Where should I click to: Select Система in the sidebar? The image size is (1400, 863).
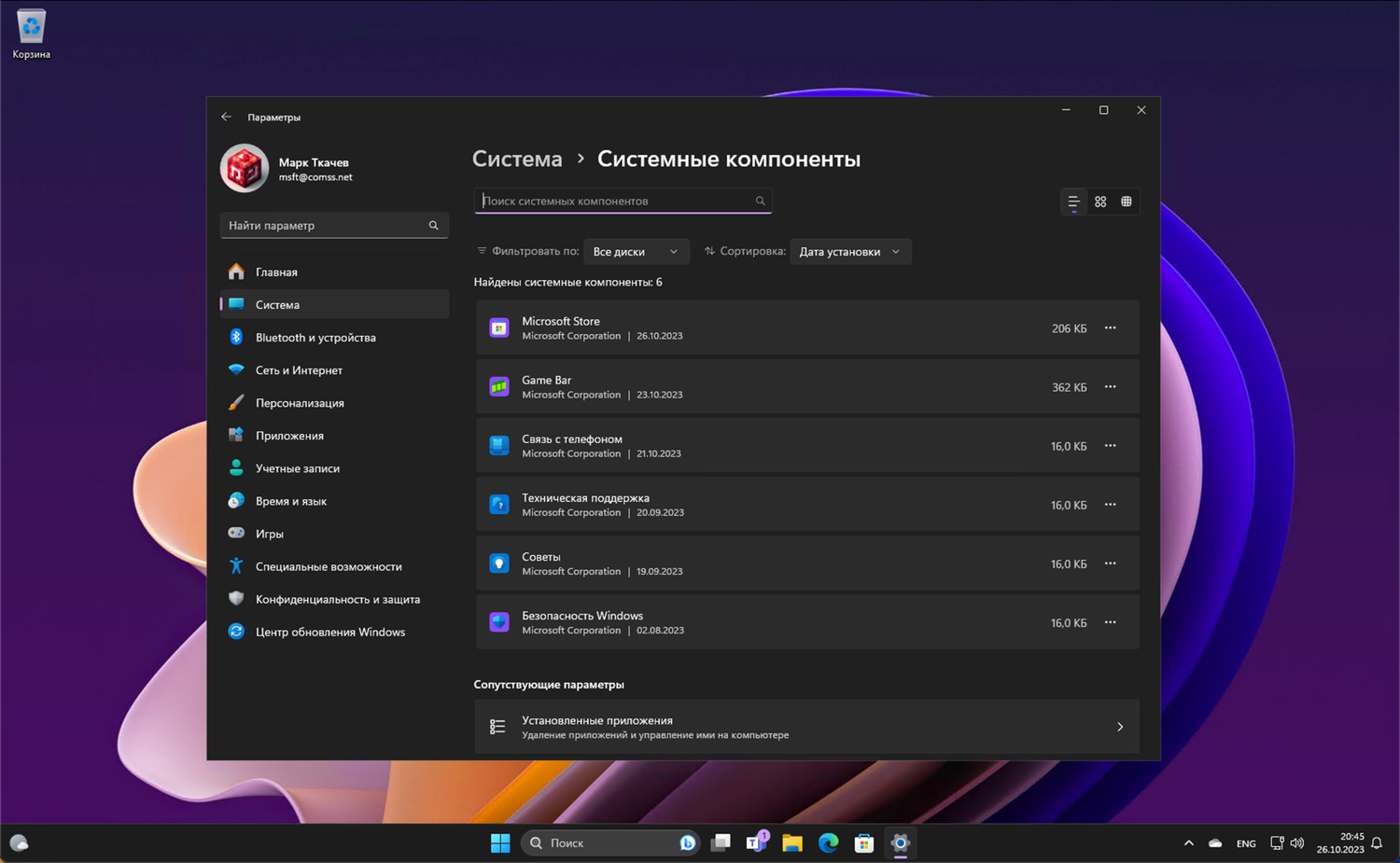click(334, 304)
